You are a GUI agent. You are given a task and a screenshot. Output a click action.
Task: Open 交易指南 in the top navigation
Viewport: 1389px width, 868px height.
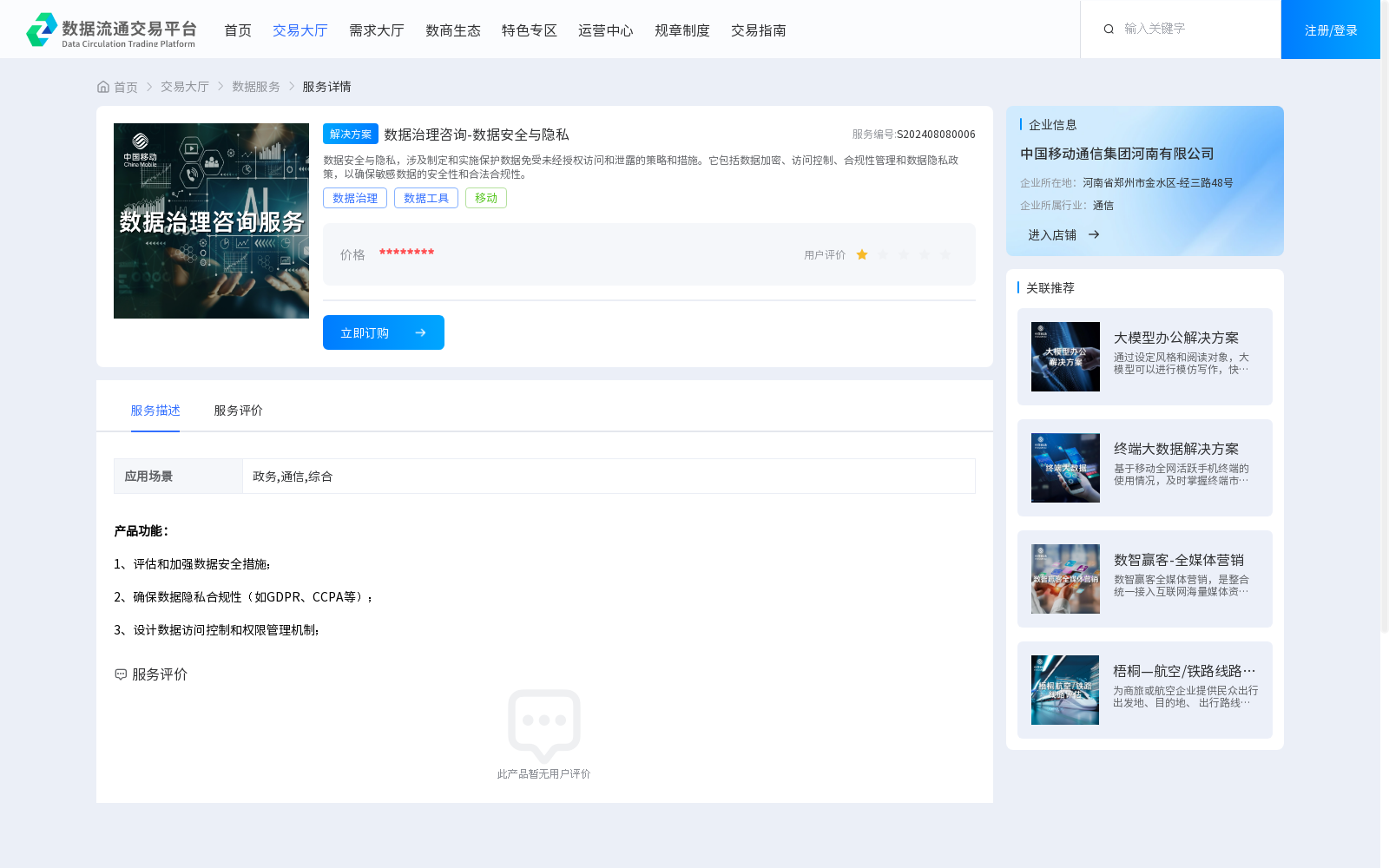tap(759, 30)
